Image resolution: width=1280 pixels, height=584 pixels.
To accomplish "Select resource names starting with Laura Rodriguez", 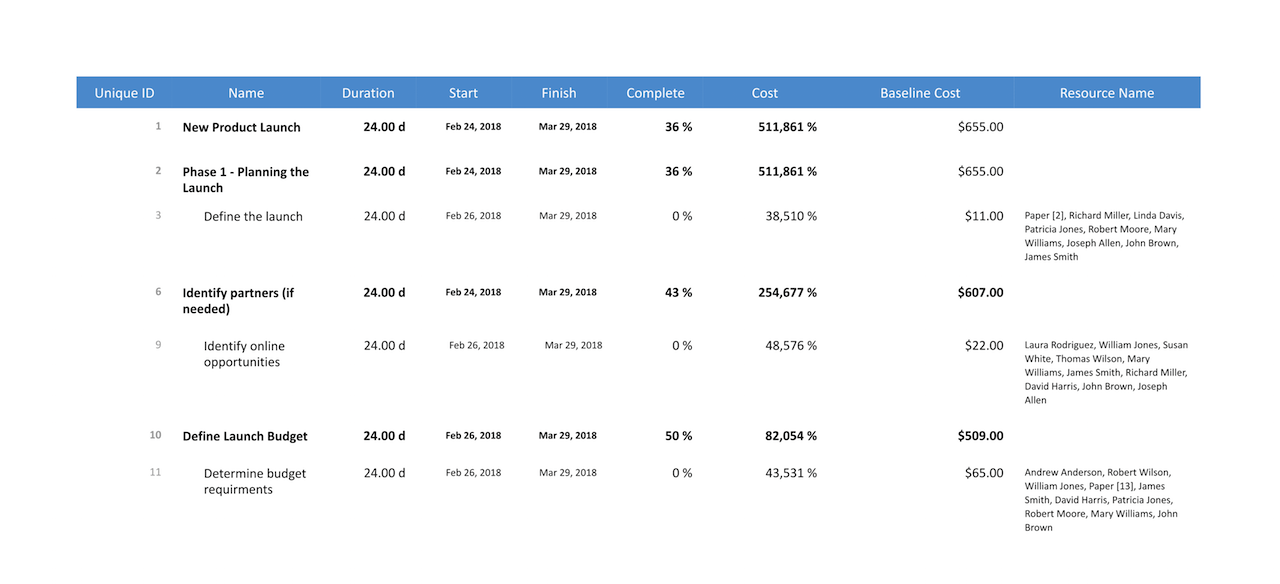I will [1106, 372].
